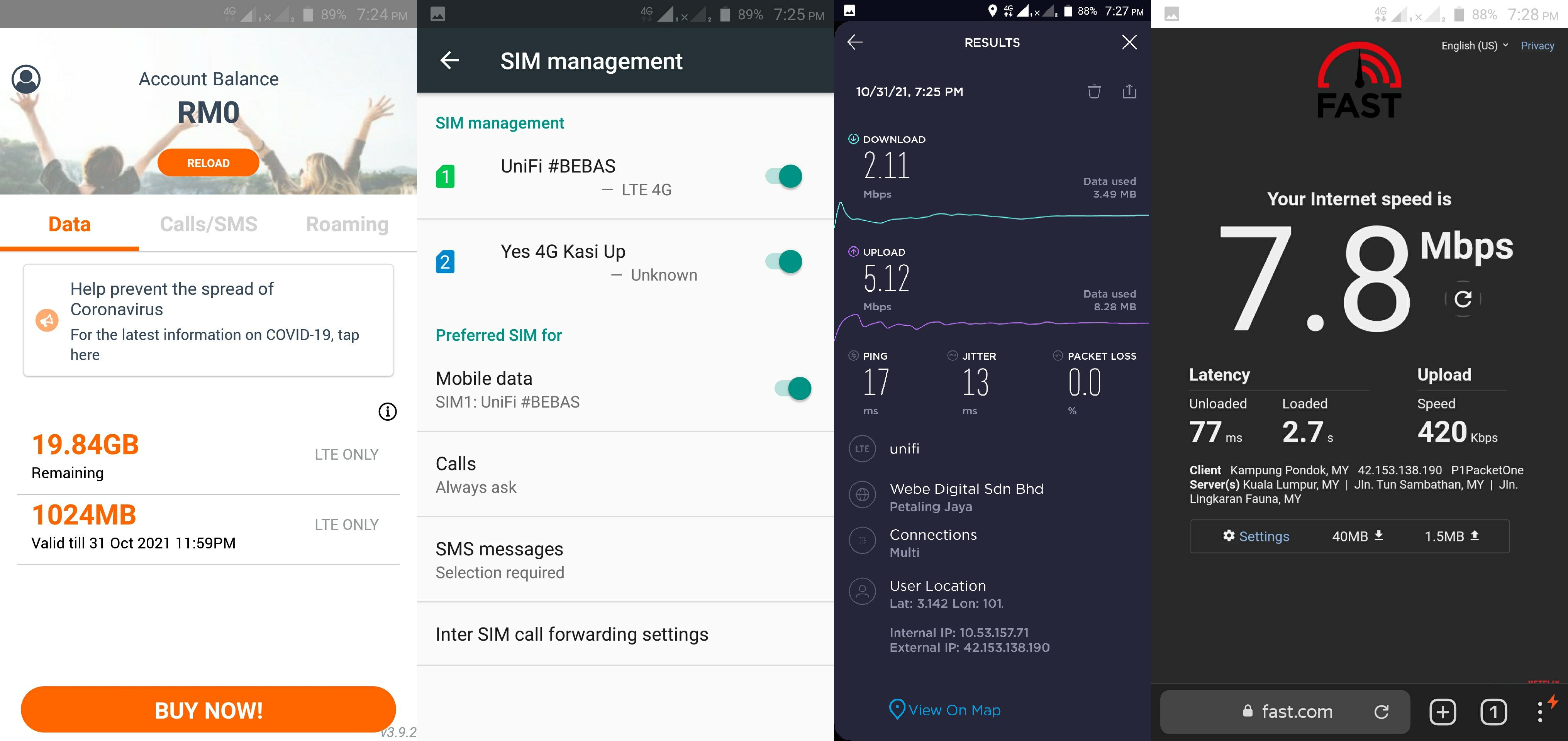Open Inter SIM call forwarding settings
Viewport: 1568px width, 741px height.
coord(625,634)
